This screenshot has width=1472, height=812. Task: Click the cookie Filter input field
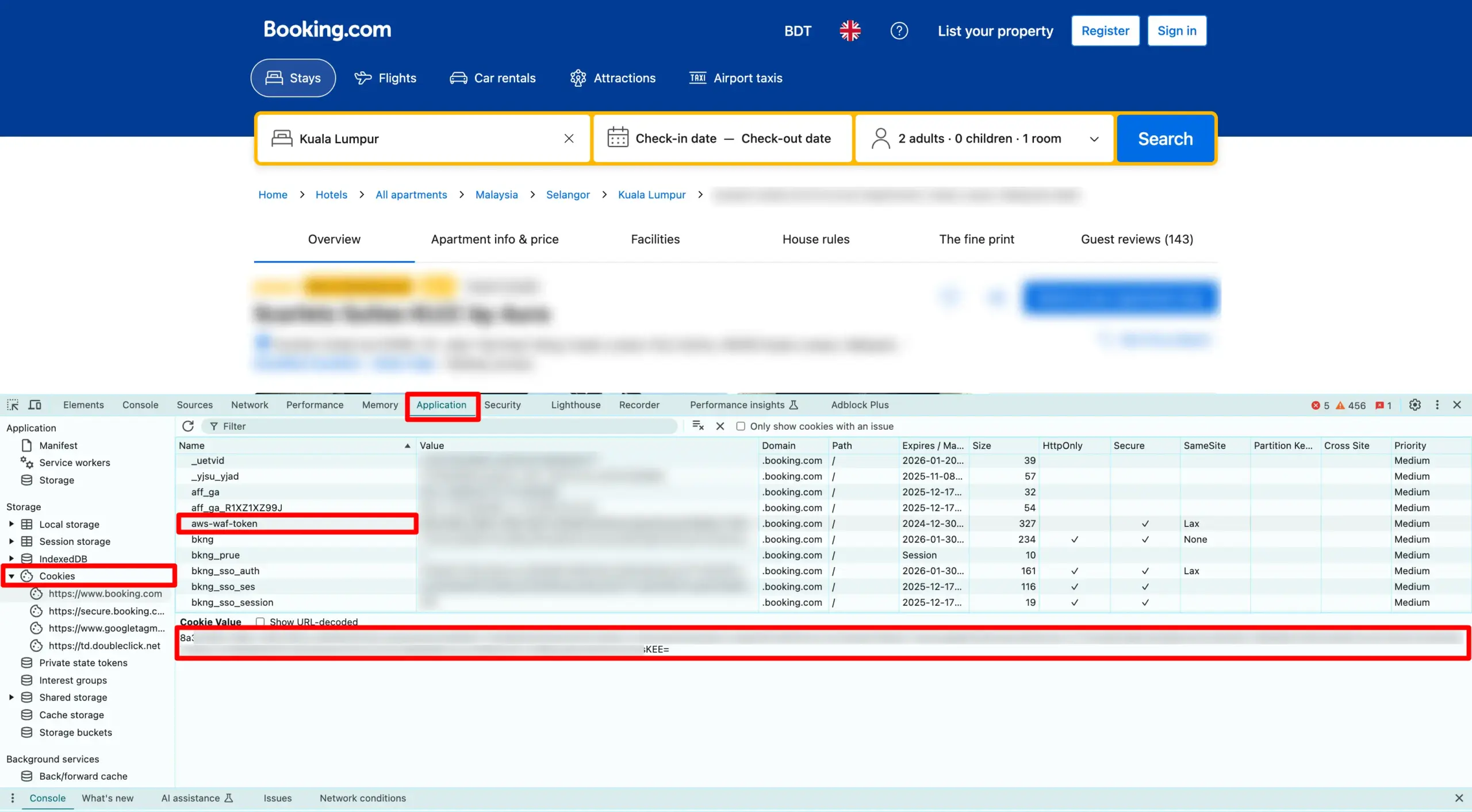tap(439, 426)
